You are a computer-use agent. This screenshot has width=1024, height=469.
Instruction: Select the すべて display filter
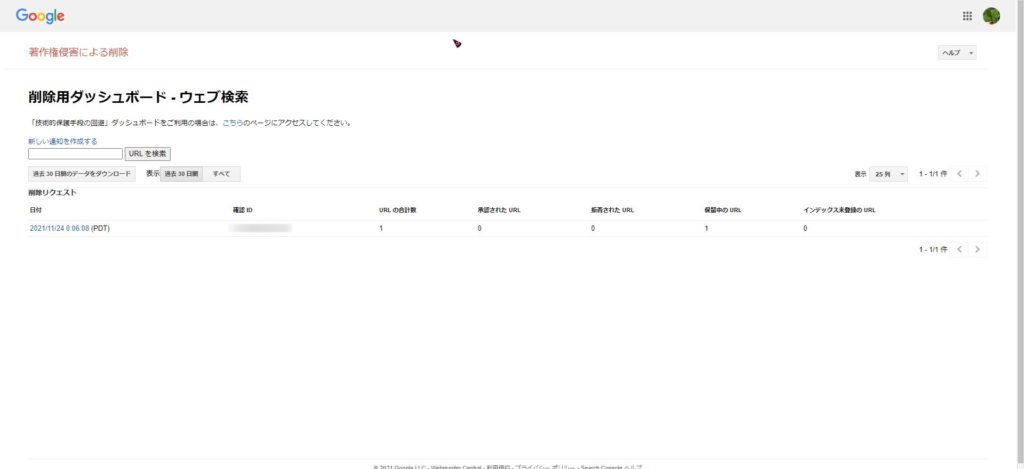point(221,174)
